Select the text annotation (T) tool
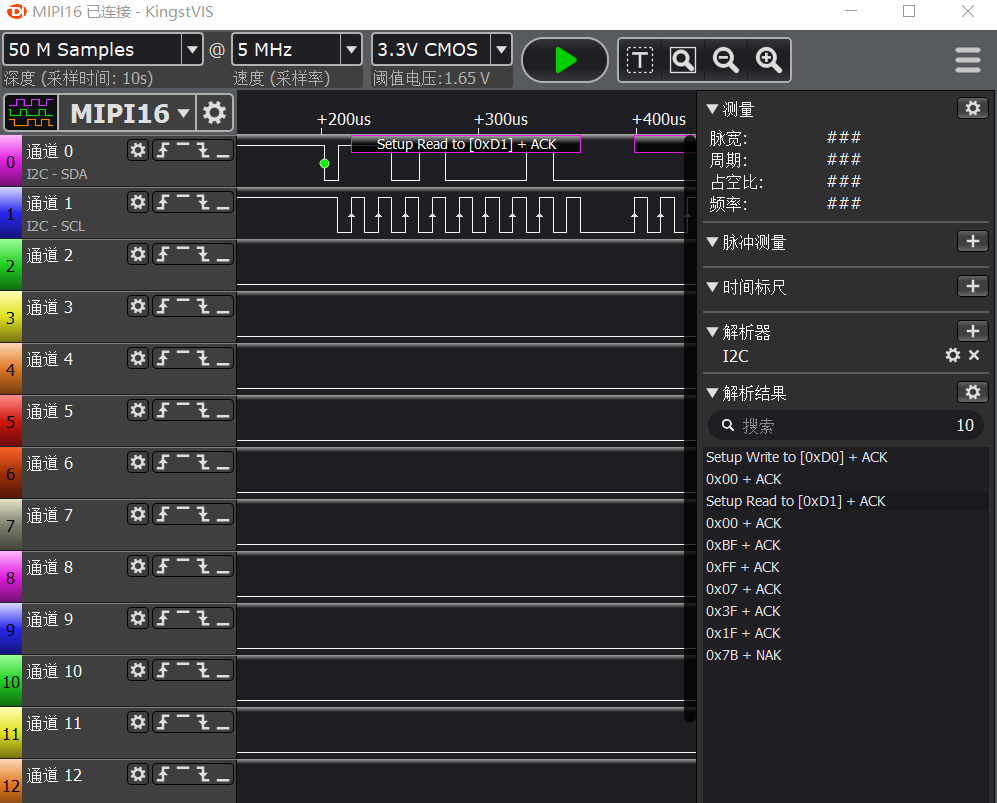This screenshot has height=803, width=997. [x=640, y=60]
